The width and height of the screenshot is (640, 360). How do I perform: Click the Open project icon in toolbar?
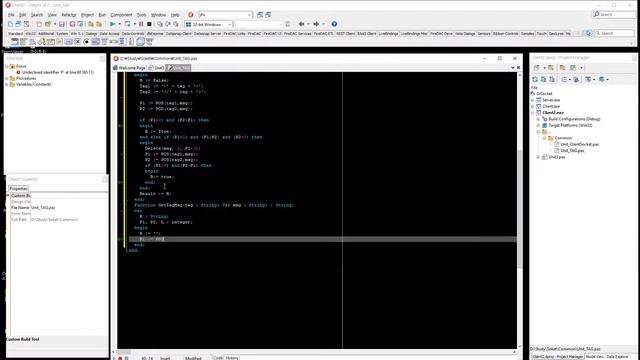48,24
